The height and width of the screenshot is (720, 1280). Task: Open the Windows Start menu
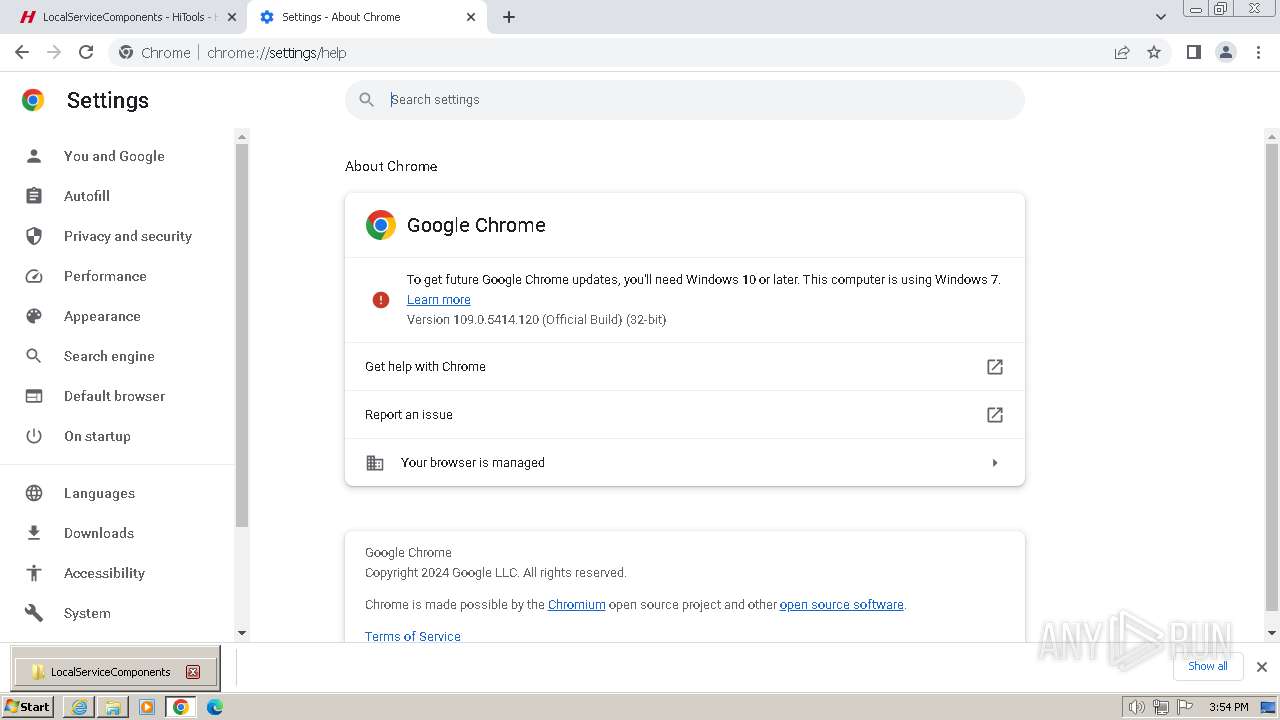28,707
